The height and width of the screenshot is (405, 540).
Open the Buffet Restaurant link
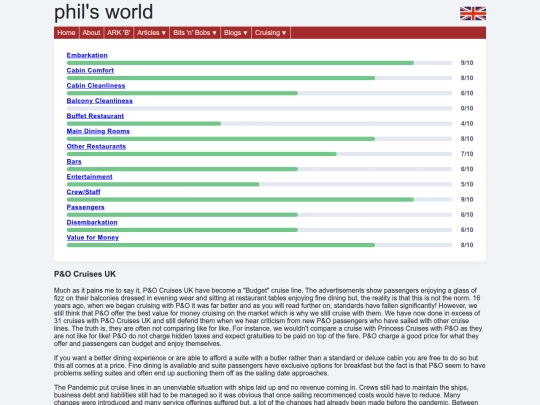point(95,116)
